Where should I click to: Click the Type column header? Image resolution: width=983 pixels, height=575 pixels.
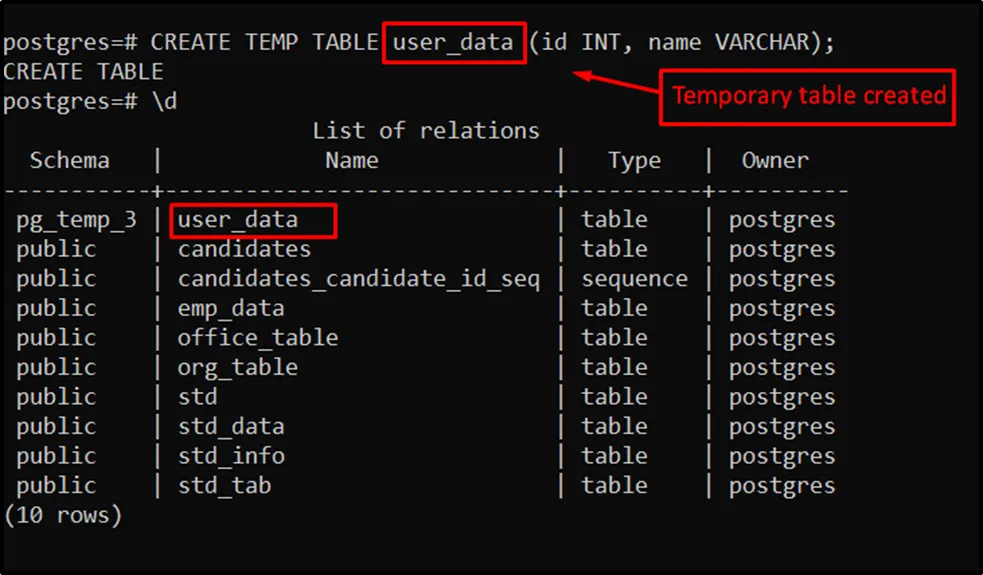click(634, 161)
